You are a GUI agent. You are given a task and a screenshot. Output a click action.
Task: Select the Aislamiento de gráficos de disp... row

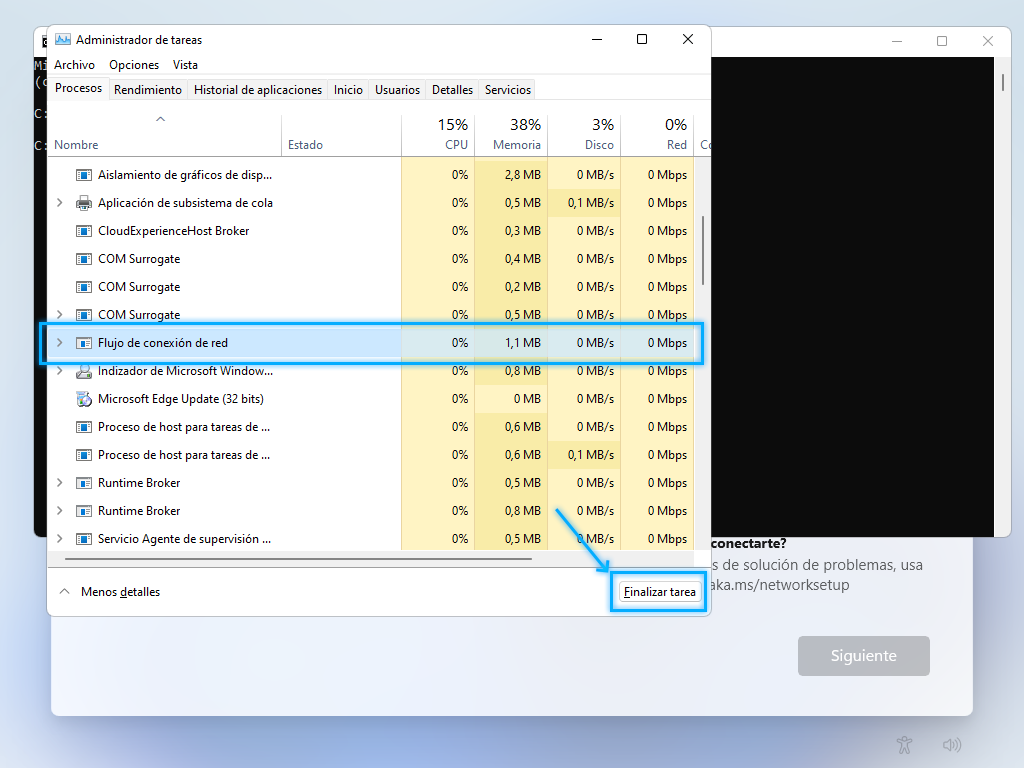pyautogui.click(x=371, y=175)
